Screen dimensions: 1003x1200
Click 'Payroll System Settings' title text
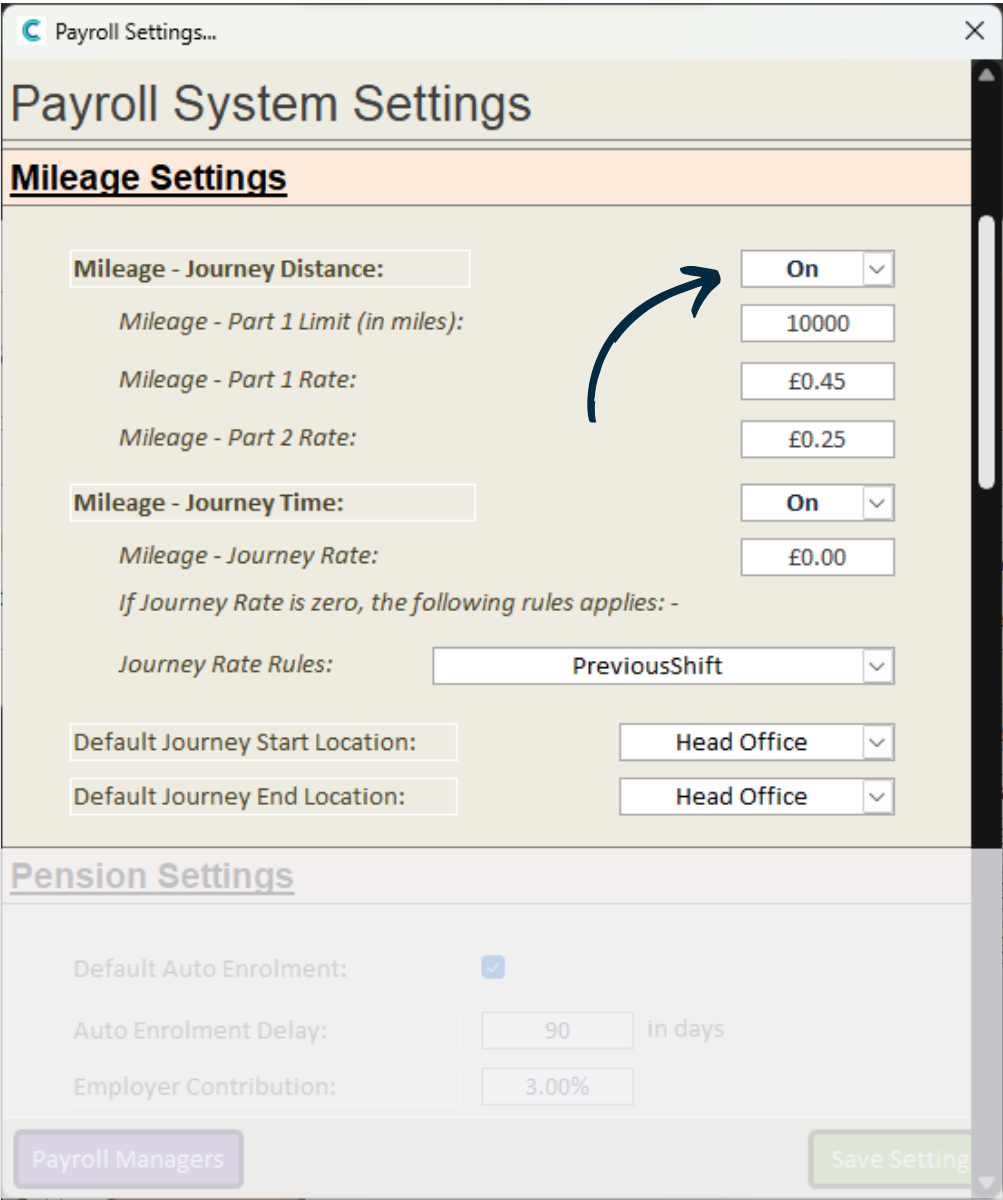271,105
